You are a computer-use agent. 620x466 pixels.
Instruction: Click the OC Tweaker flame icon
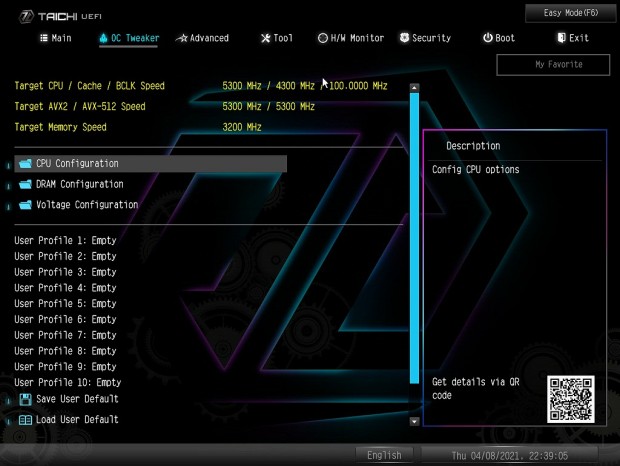[104, 38]
